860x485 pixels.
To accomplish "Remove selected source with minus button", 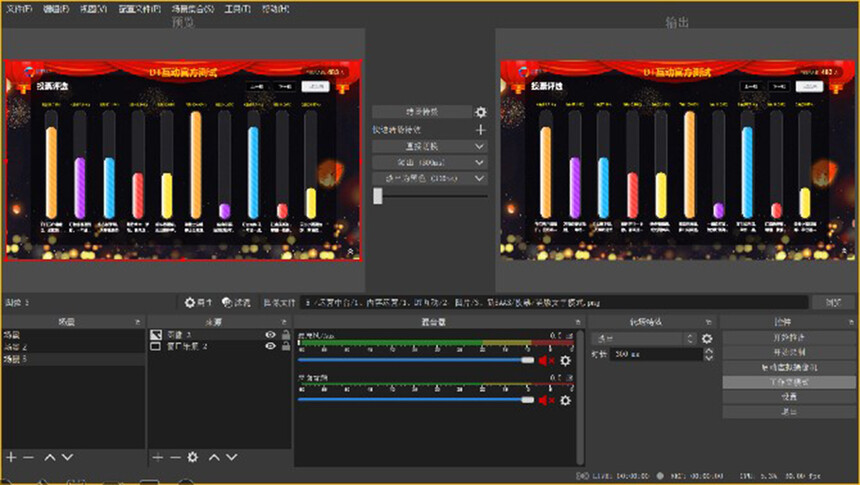I will tap(175, 457).
